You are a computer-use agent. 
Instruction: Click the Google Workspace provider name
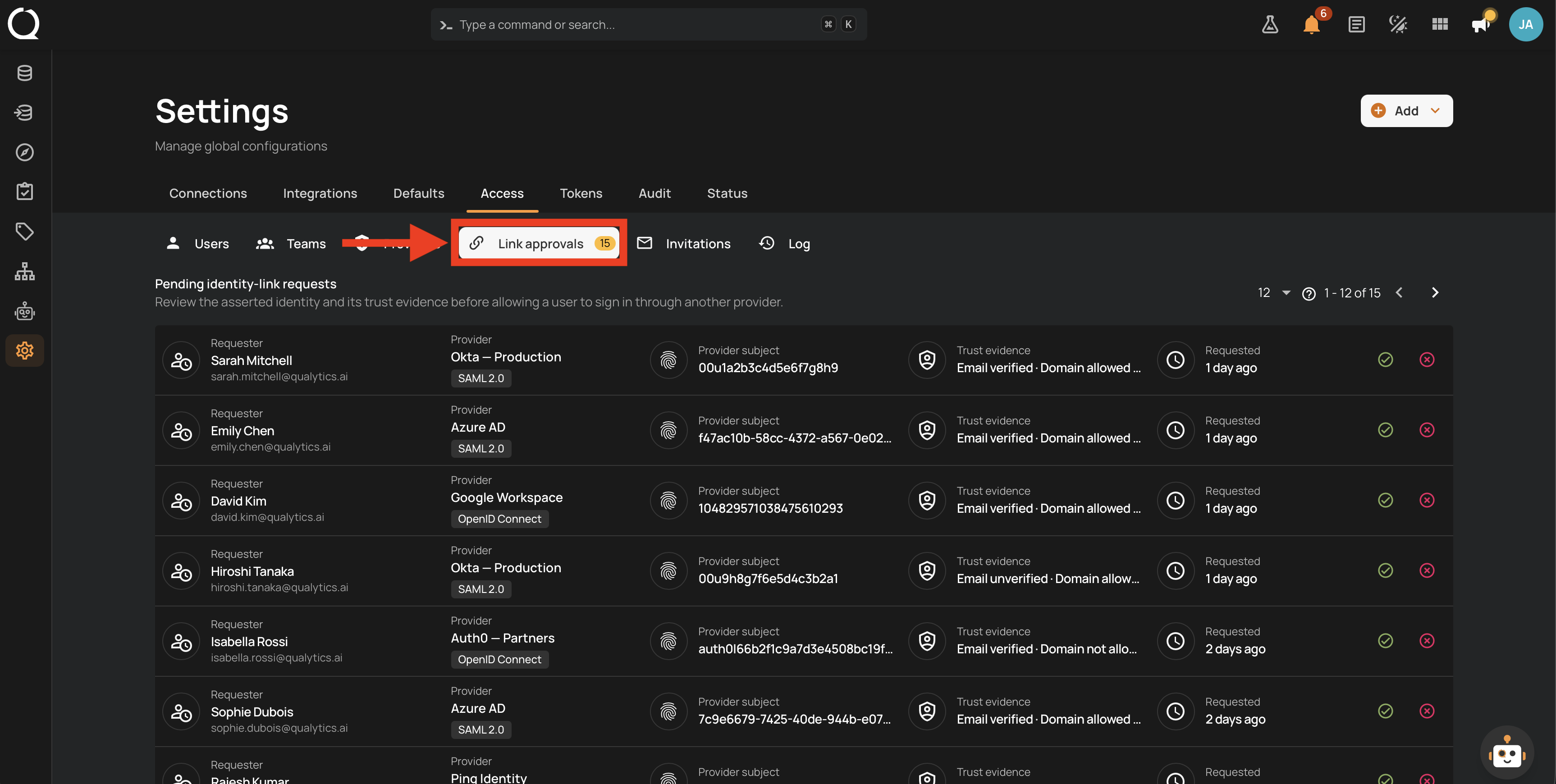(506, 498)
